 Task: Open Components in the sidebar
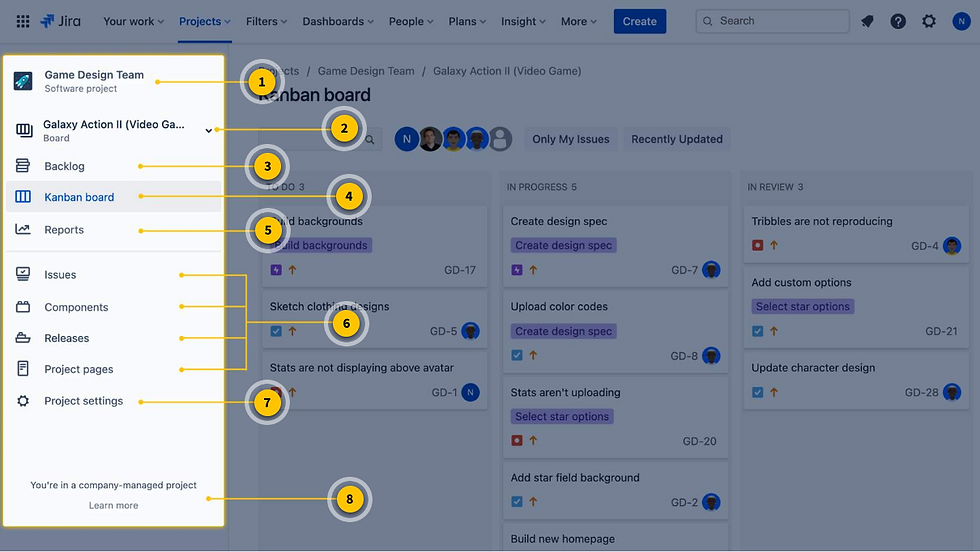tap(114, 307)
